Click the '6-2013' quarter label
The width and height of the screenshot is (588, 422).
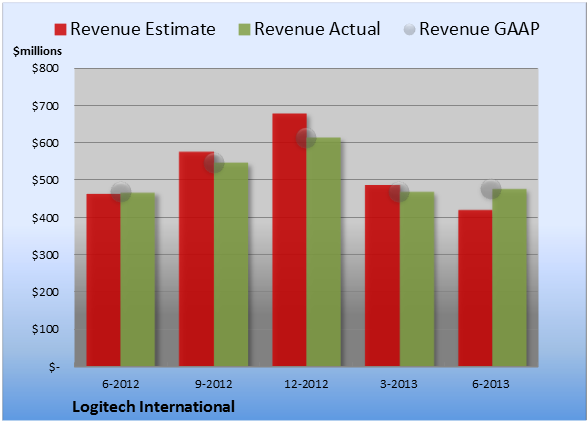[491, 384]
